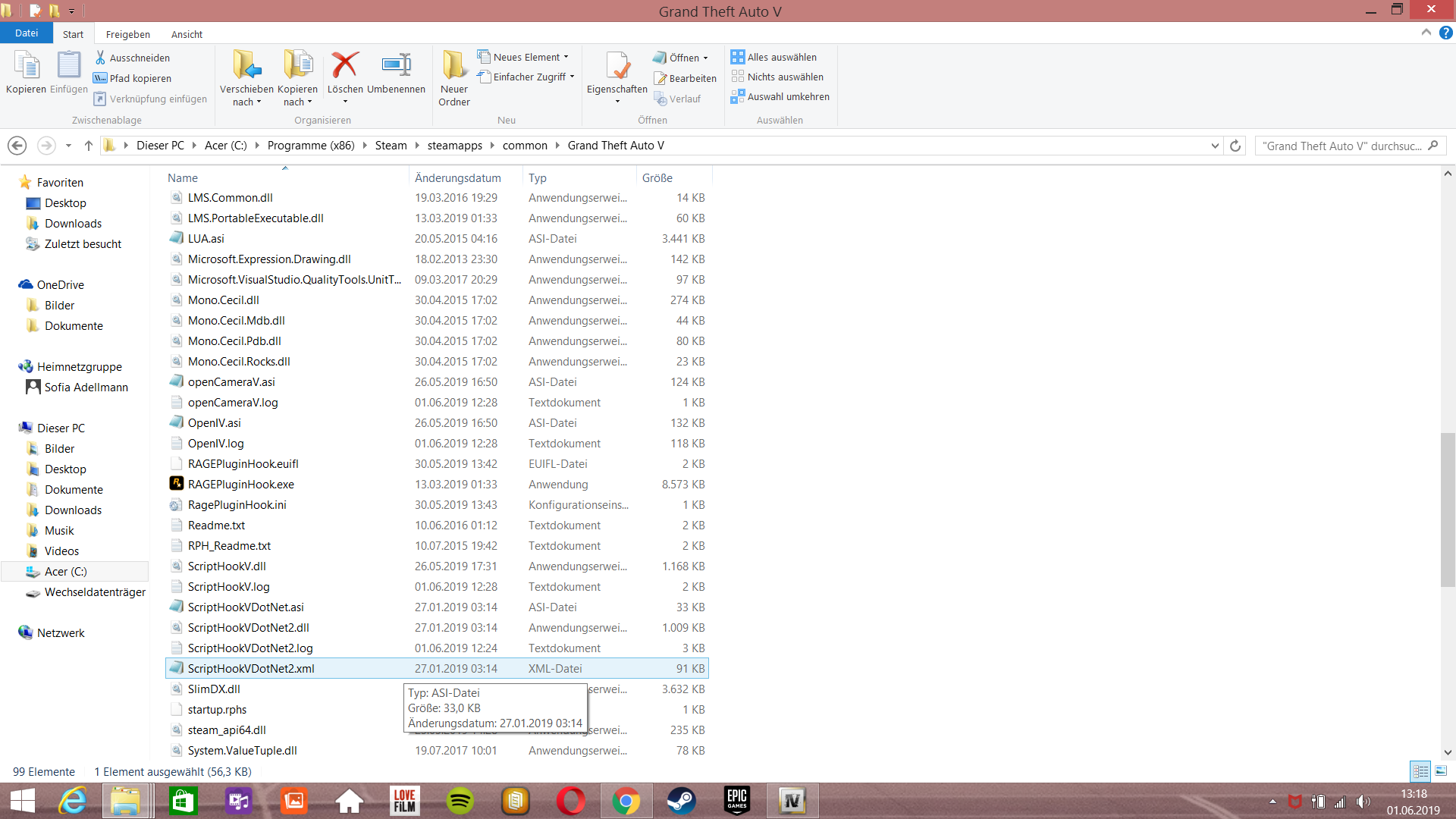Viewport: 1456px width, 819px height.
Task: Open the address bar history dropdown
Action: (1215, 146)
